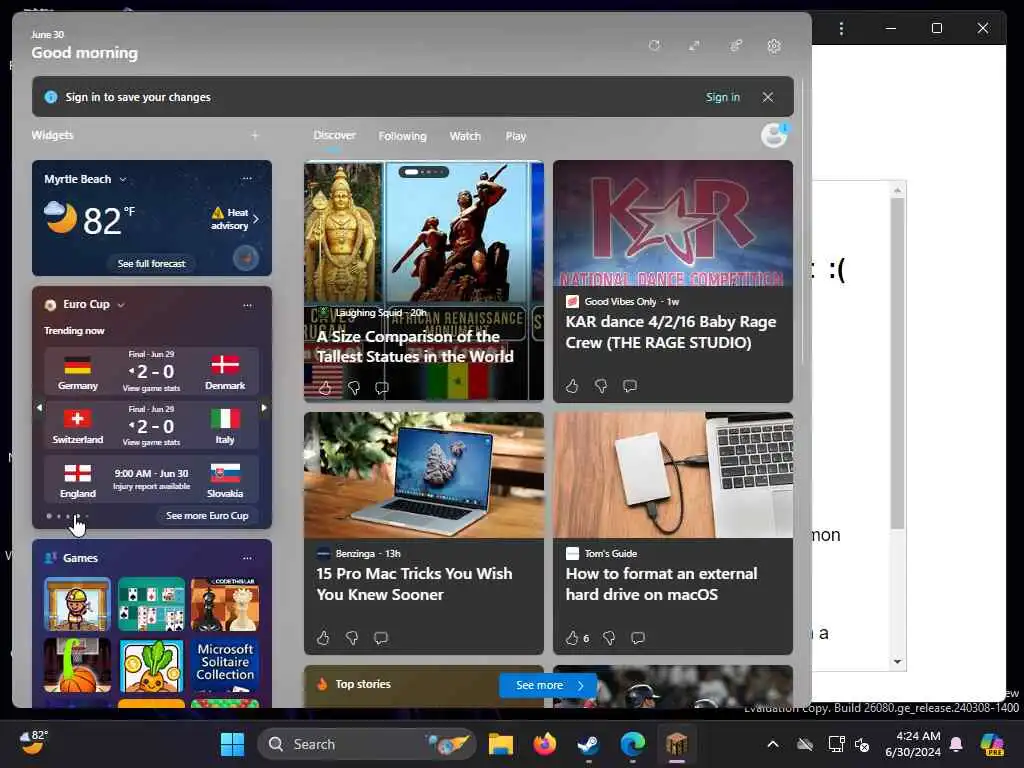Open the share feedback icon in the widgets header
1024x768 pixels.
(735, 46)
